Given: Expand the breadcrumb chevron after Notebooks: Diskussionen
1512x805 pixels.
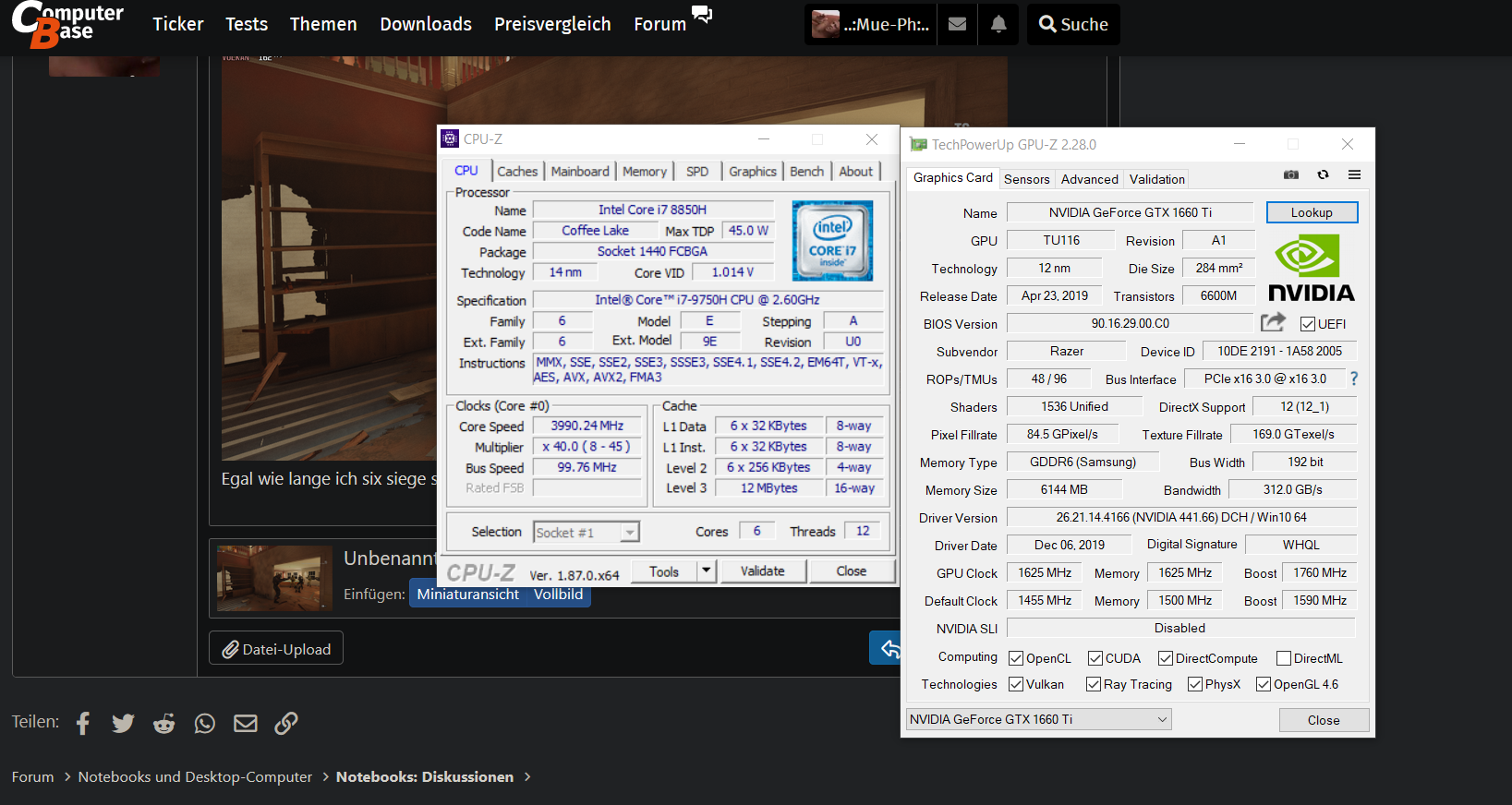Looking at the screenshot, I should [x=527, y=776].
